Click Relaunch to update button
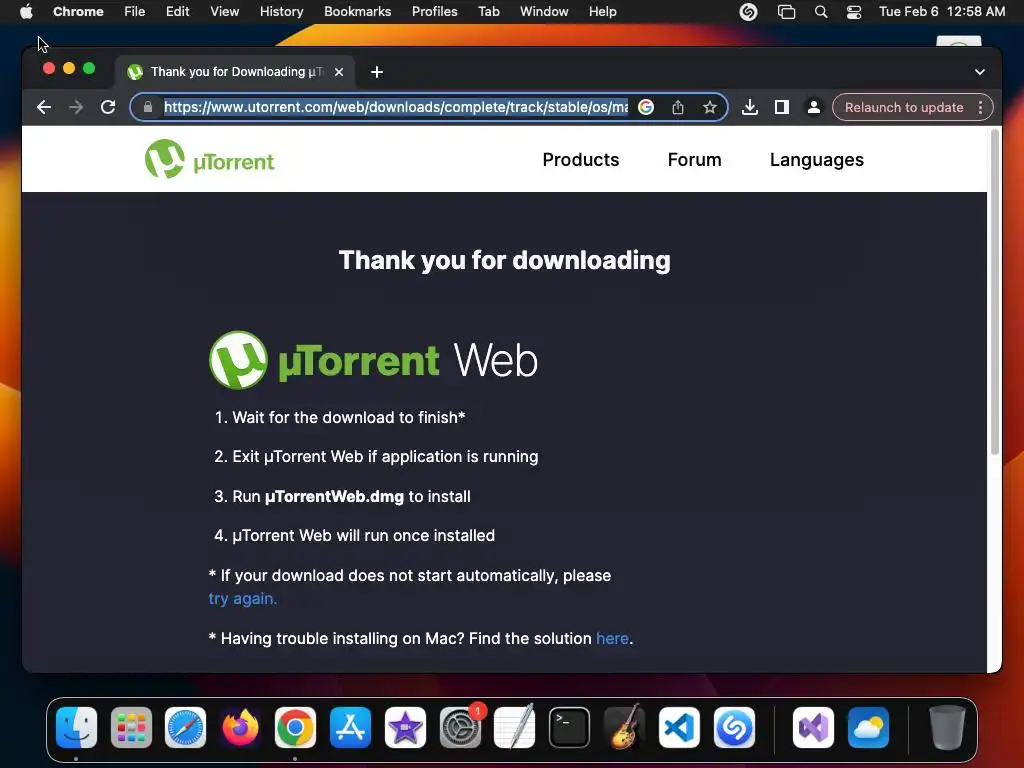Image resolution: width=1024 pixels, height=768 pixels. 904,107
